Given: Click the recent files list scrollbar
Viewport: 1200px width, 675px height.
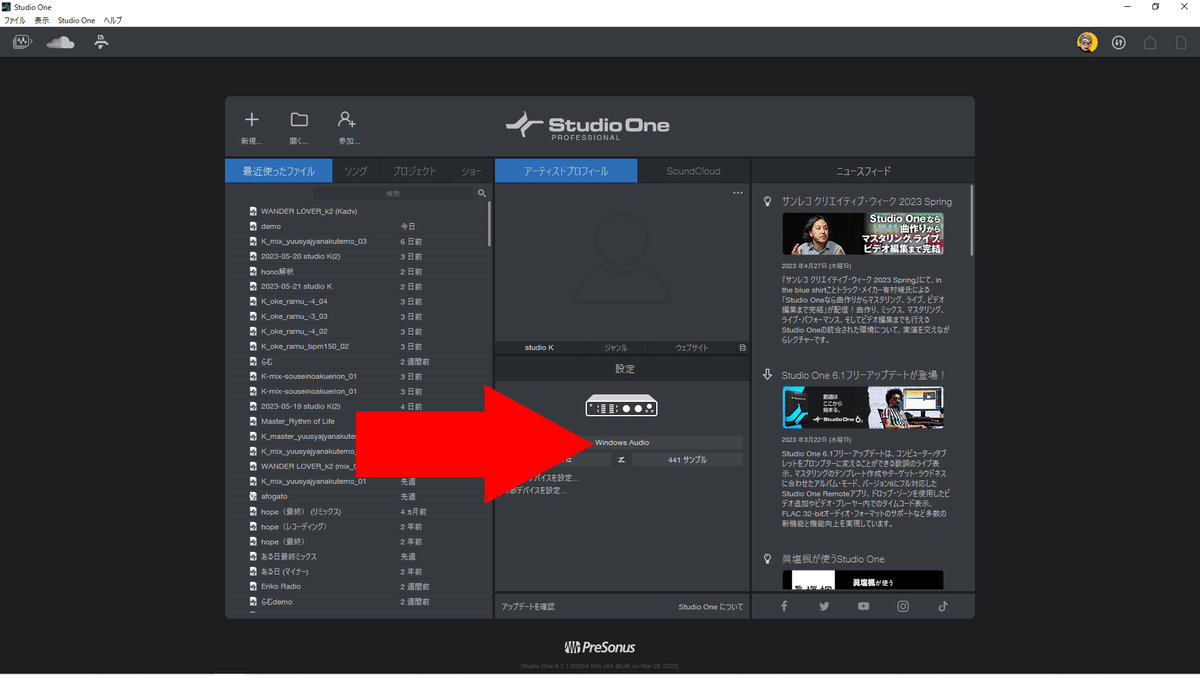Looking at the screenshot, I should pyautogui.click(x=488, y=224).
